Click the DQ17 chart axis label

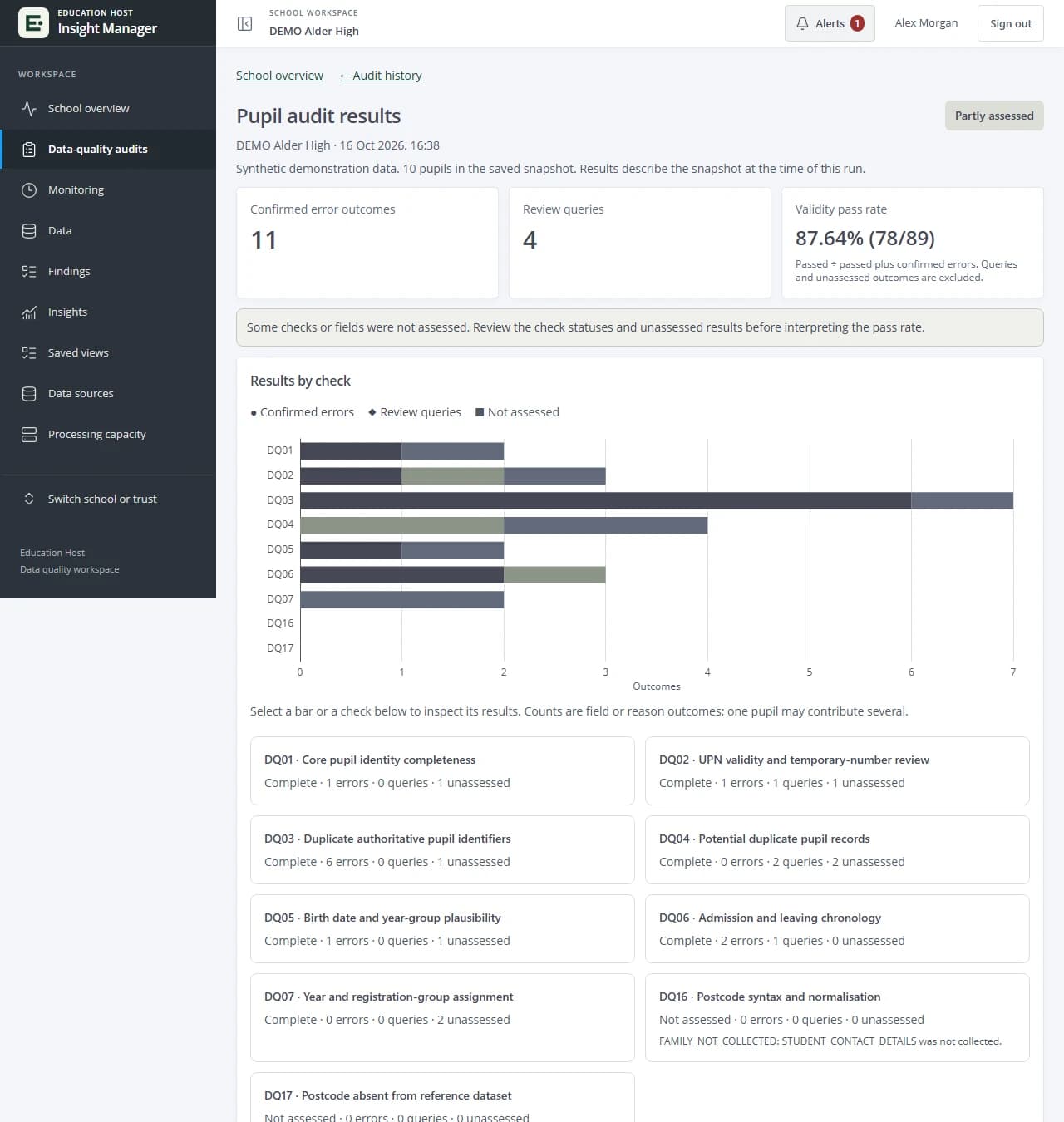(280, 648)
